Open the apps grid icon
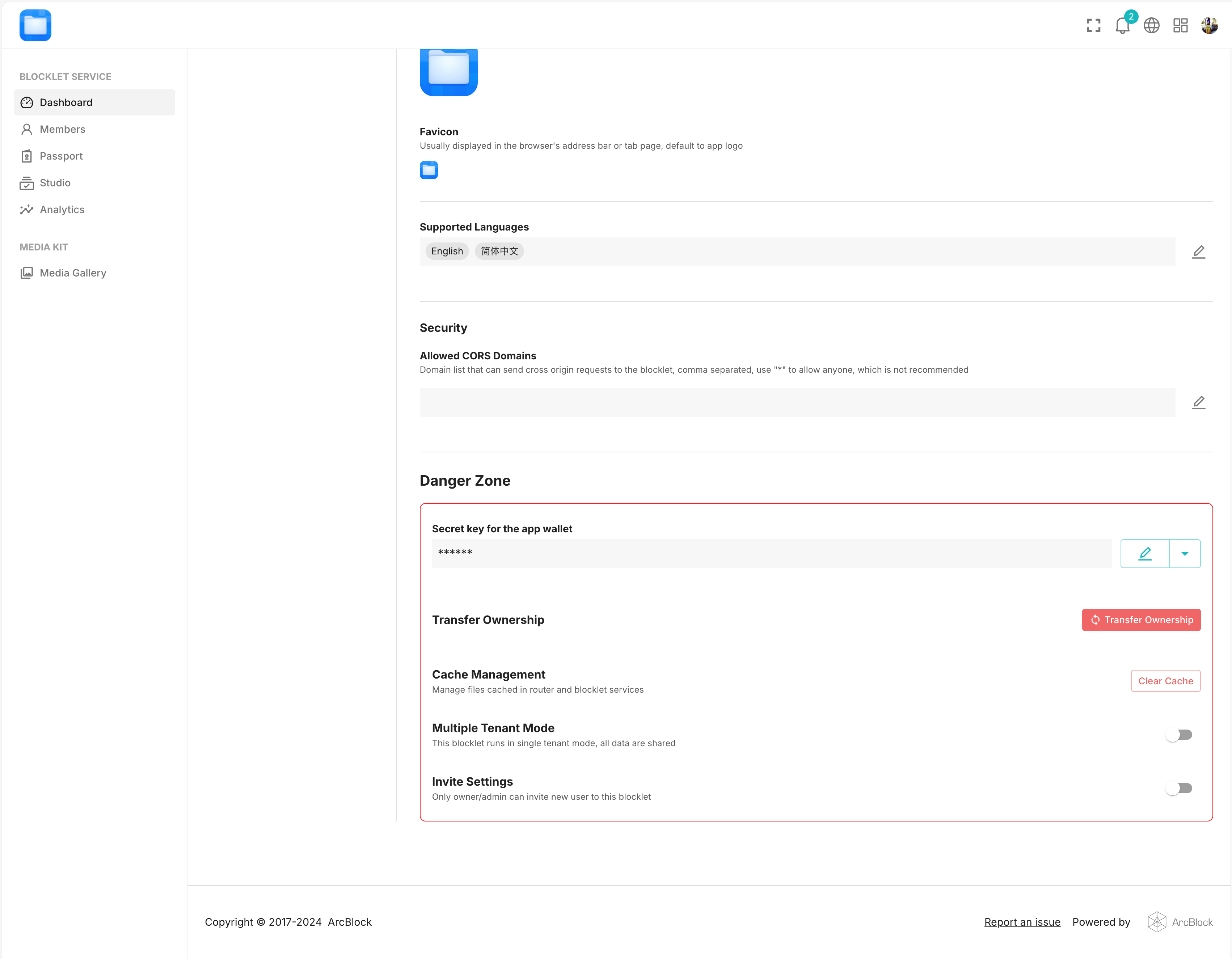1232x959 pixels. pos(1180,25)
